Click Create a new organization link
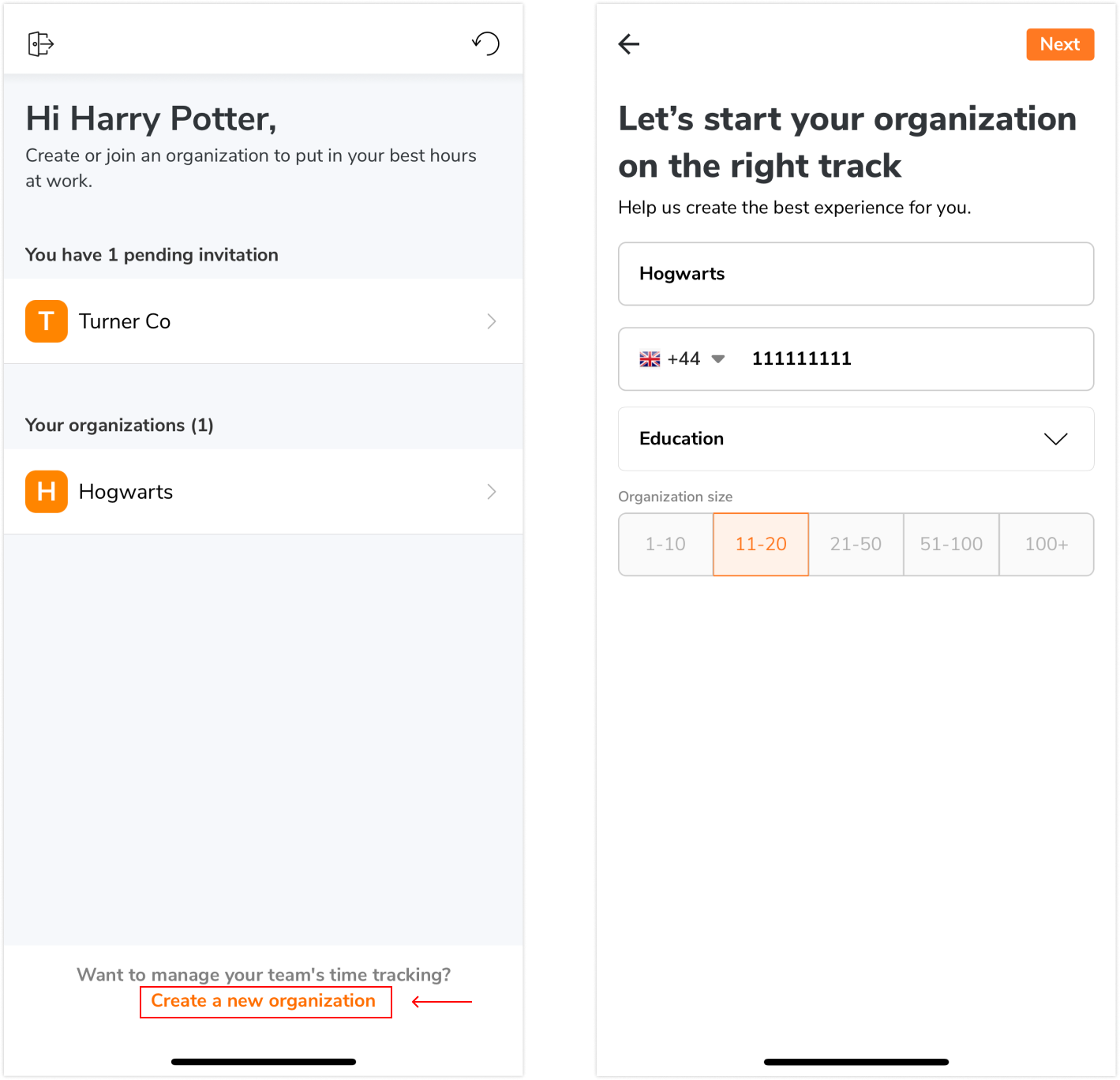Screen dimensions: 1120x1080 click(x=264, y=1001)
